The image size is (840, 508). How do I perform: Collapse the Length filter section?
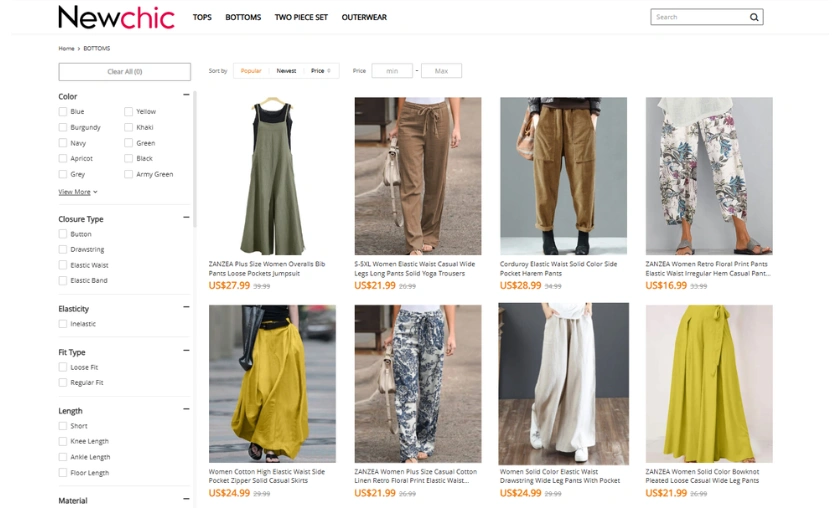point(186,409)
